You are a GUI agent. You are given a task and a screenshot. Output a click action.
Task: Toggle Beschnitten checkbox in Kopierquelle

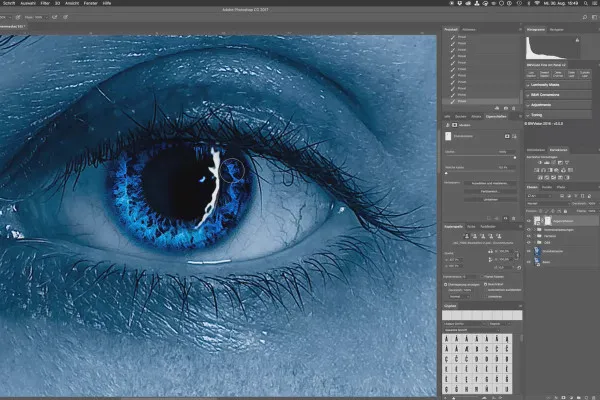485,284
